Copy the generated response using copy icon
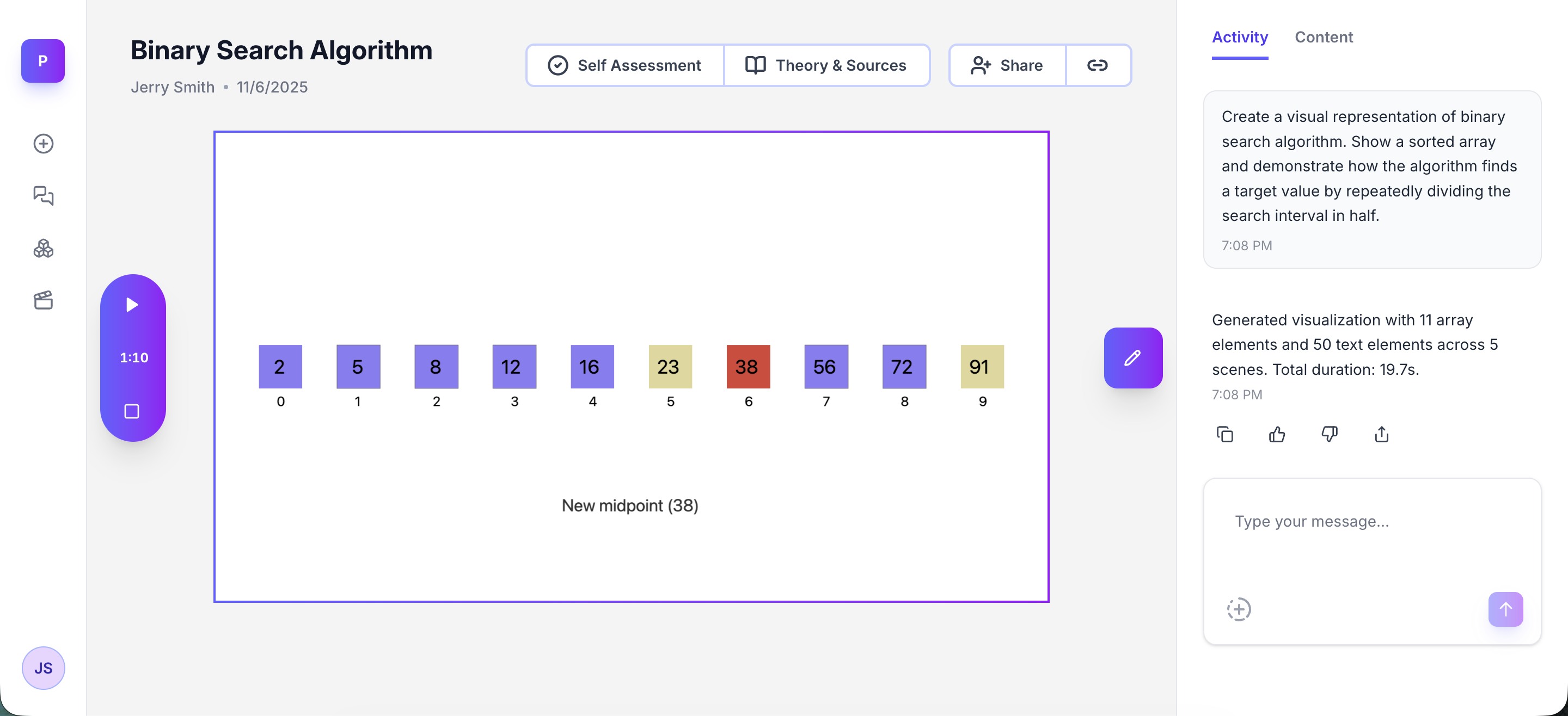 tap(1224, 434)
